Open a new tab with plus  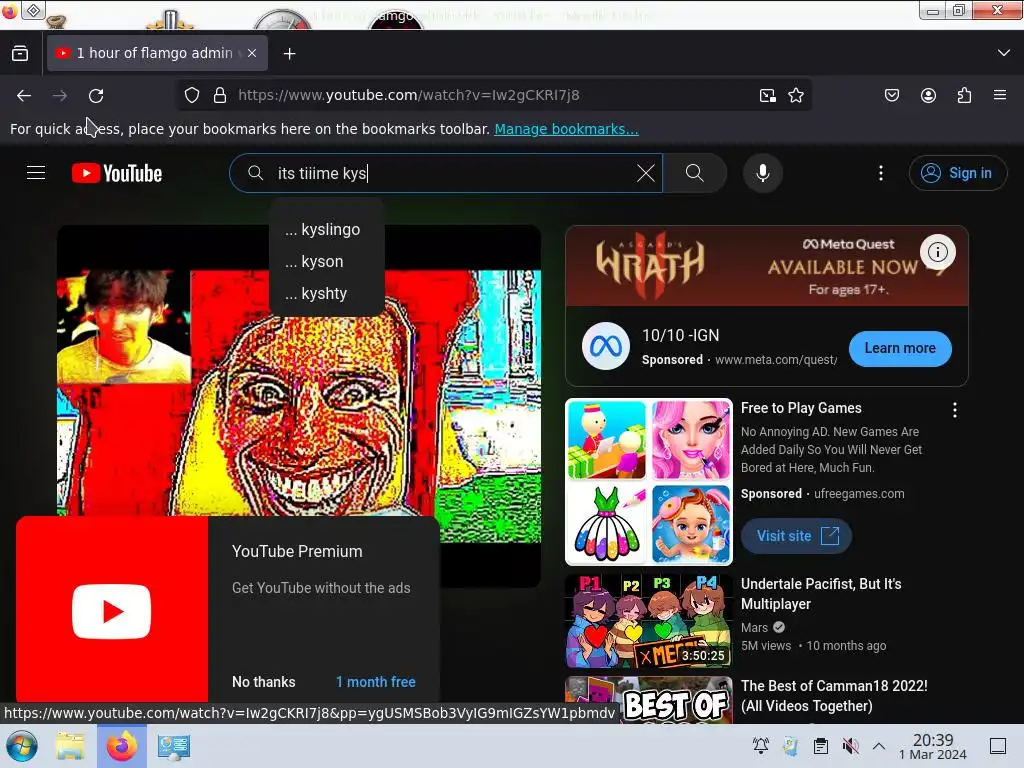(290, 54)
